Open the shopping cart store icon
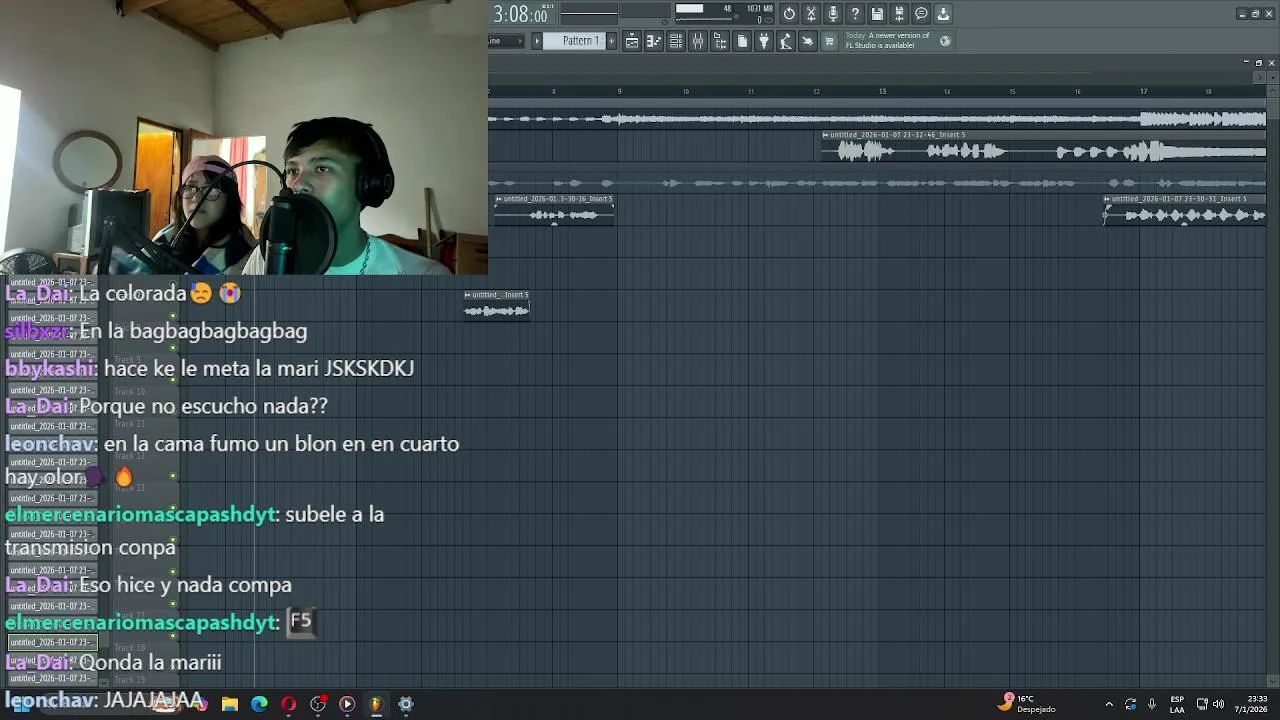Viewport: 1280px width, 720px height. 829,41
